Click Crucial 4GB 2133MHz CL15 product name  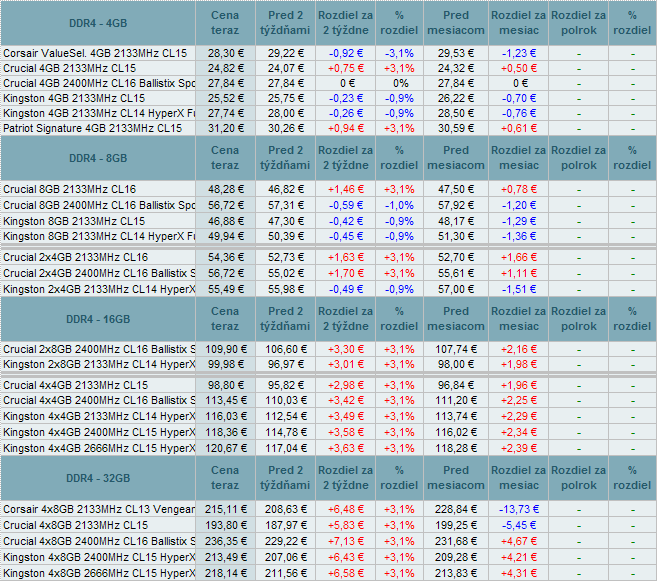click(x=70, y=68)
